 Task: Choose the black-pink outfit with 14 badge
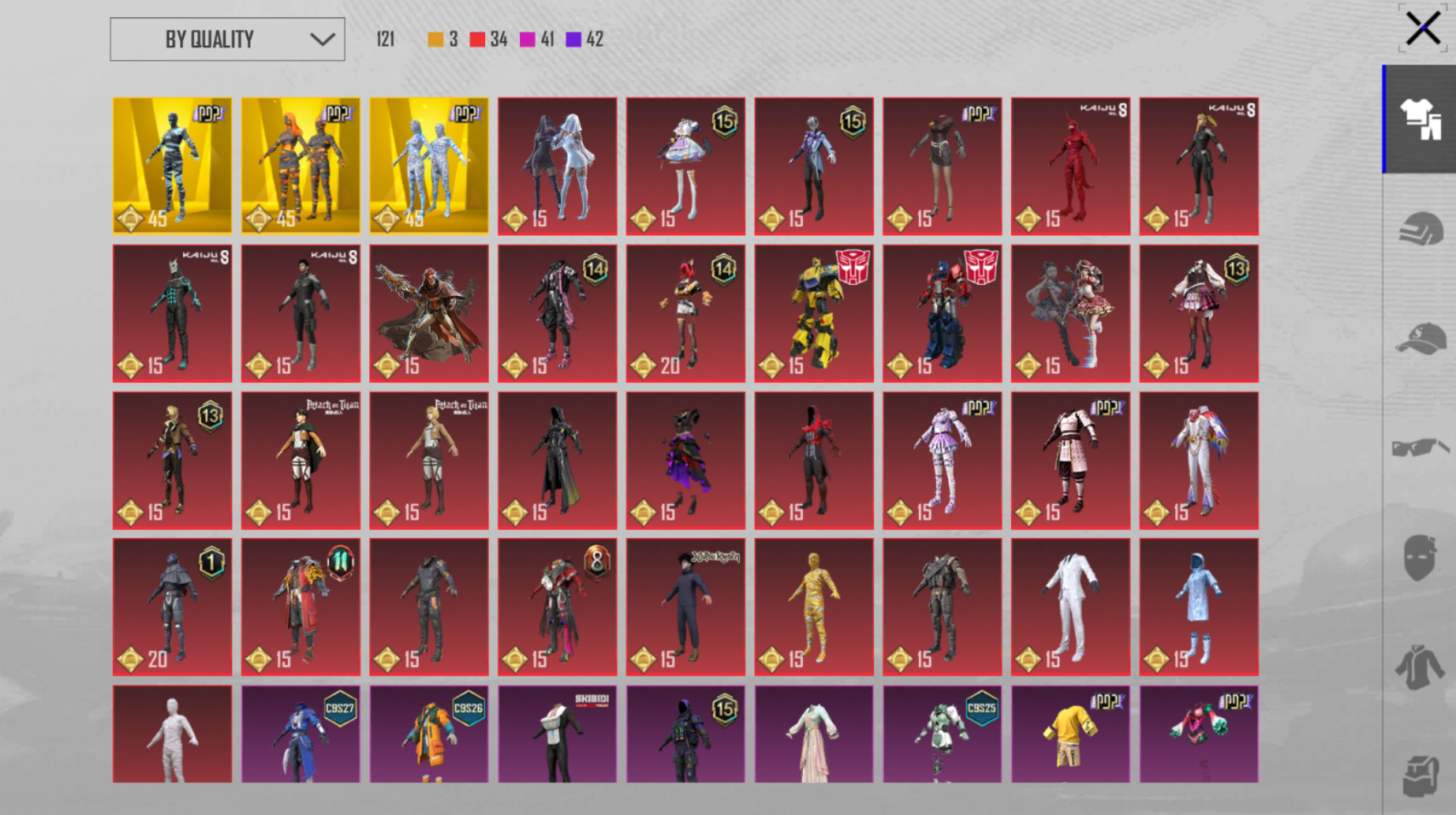[x=558, y=313]
